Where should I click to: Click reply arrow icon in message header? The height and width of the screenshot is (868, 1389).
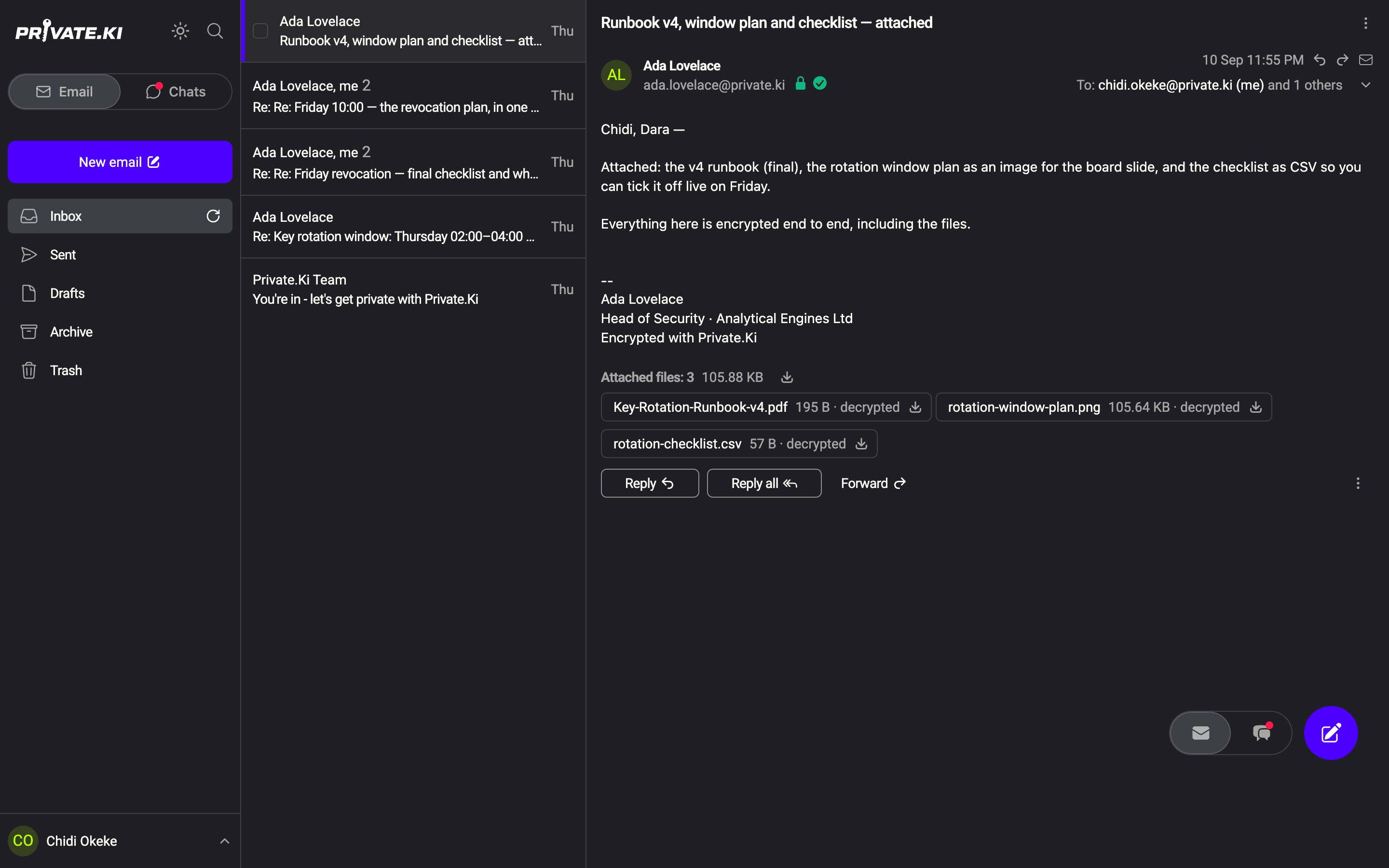tap(1320, 60)
